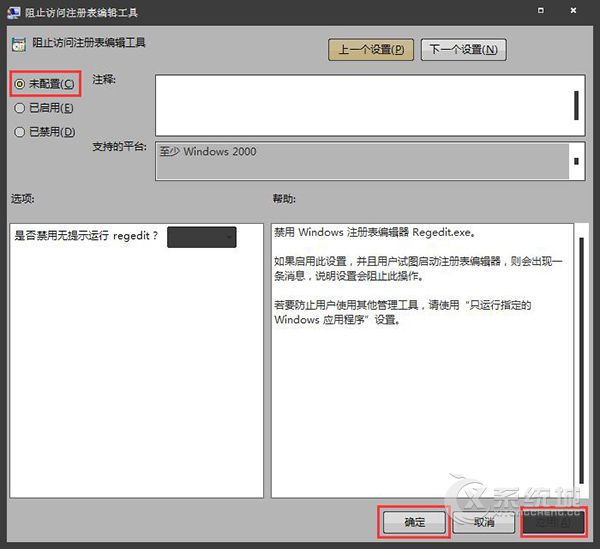
Task: Click the help text '禁用 Windows 注册表编辑器 Regedit.exe。'
Action: tap(375, 232)
